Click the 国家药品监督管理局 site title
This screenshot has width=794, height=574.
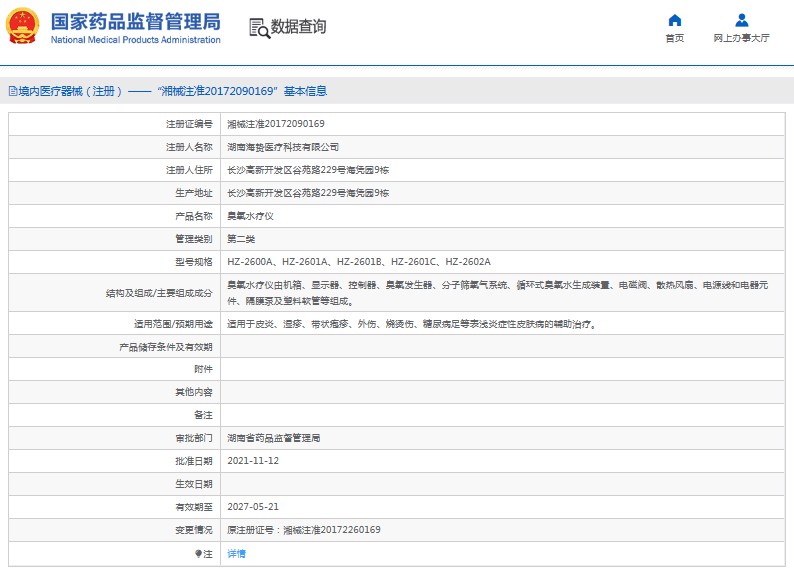[x=136, y=22]
